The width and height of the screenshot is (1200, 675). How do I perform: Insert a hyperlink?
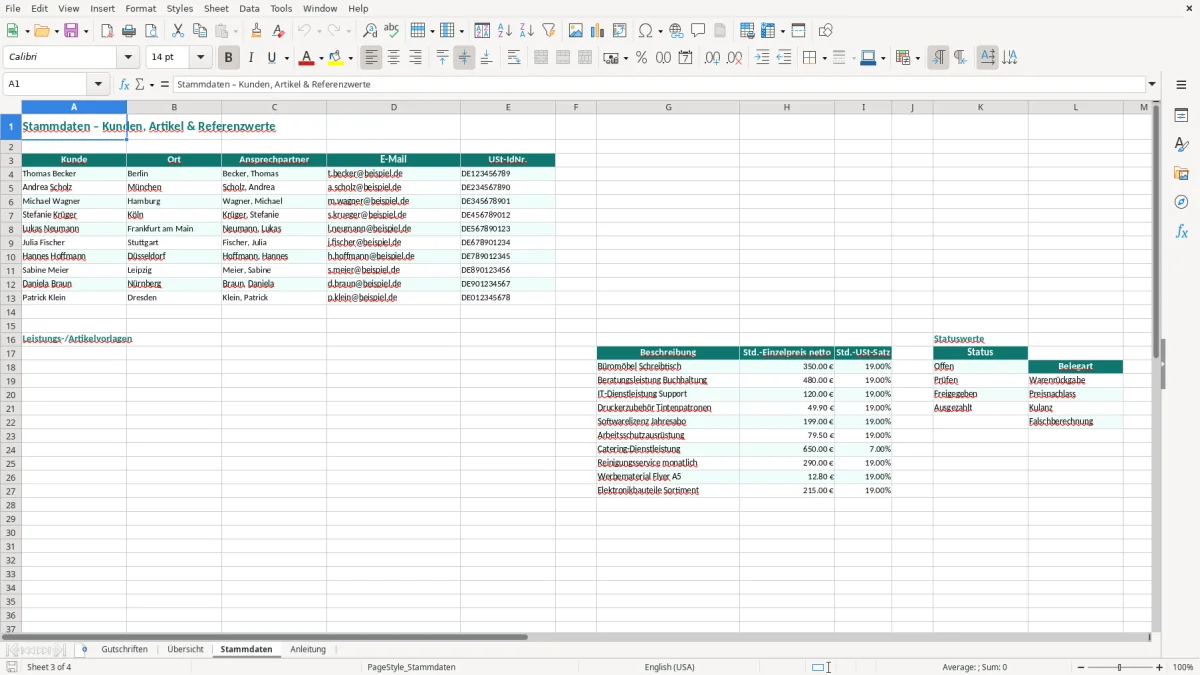676,31
